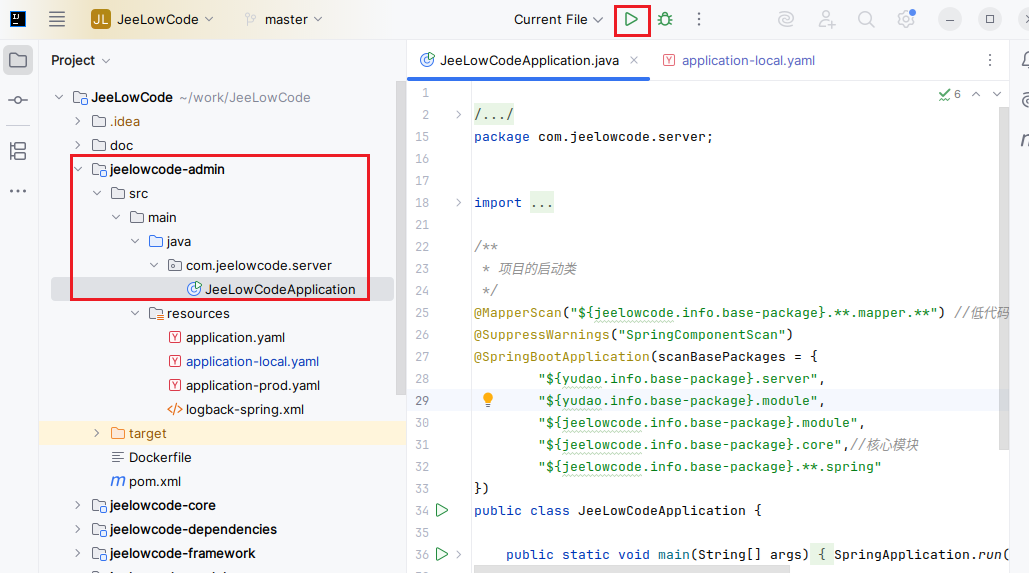Viewport: 1029px width, 573px height.
Task: Open master branch dropdown
Action: pos(284,20)
